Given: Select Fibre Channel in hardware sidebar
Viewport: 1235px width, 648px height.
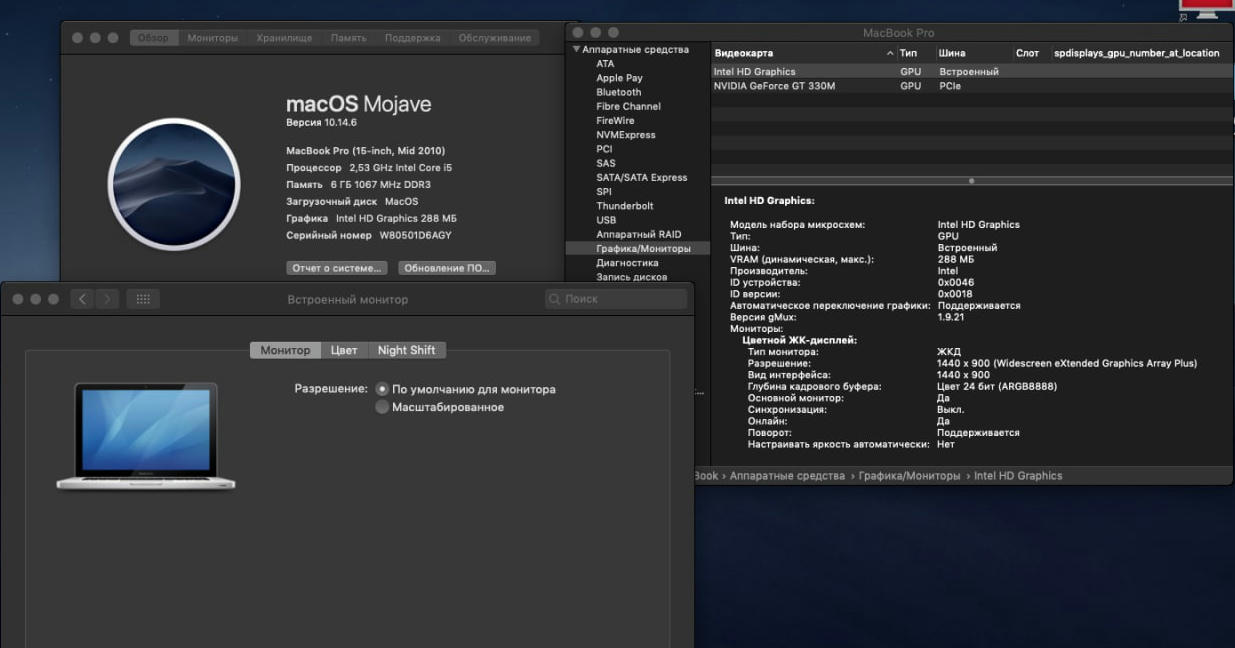Looking at the screenshot, I should pyautogui.click(x=628, y=106).
